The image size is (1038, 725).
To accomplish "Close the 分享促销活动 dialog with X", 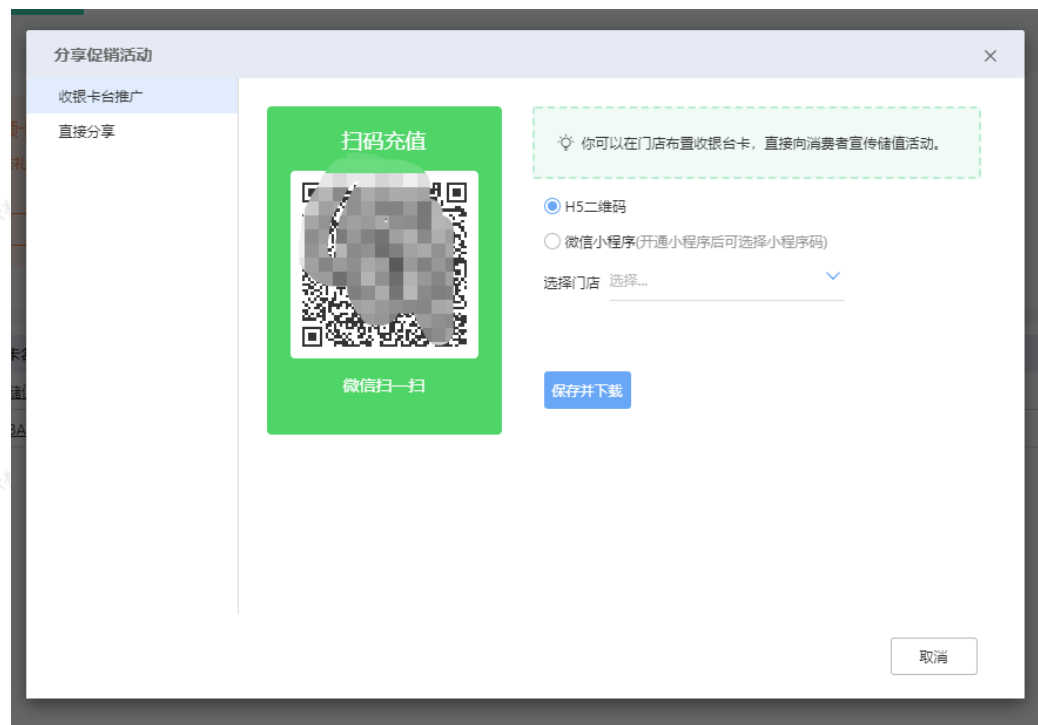I will (990, 56).
